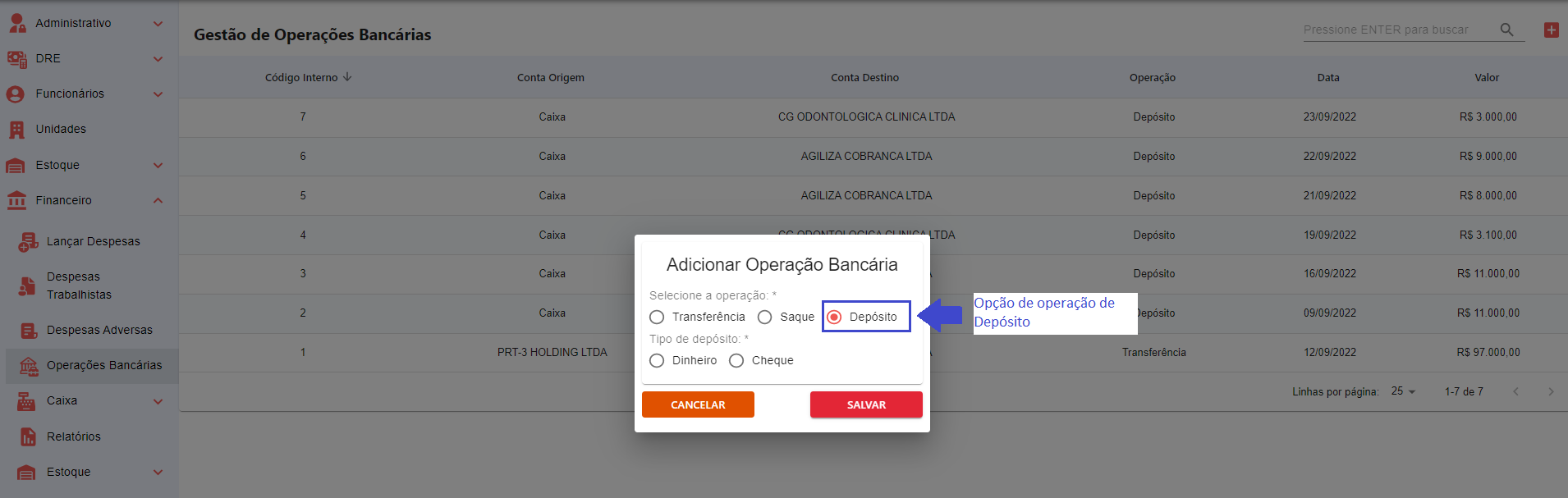Open Operações Bancárias menu item

(103, 366)
